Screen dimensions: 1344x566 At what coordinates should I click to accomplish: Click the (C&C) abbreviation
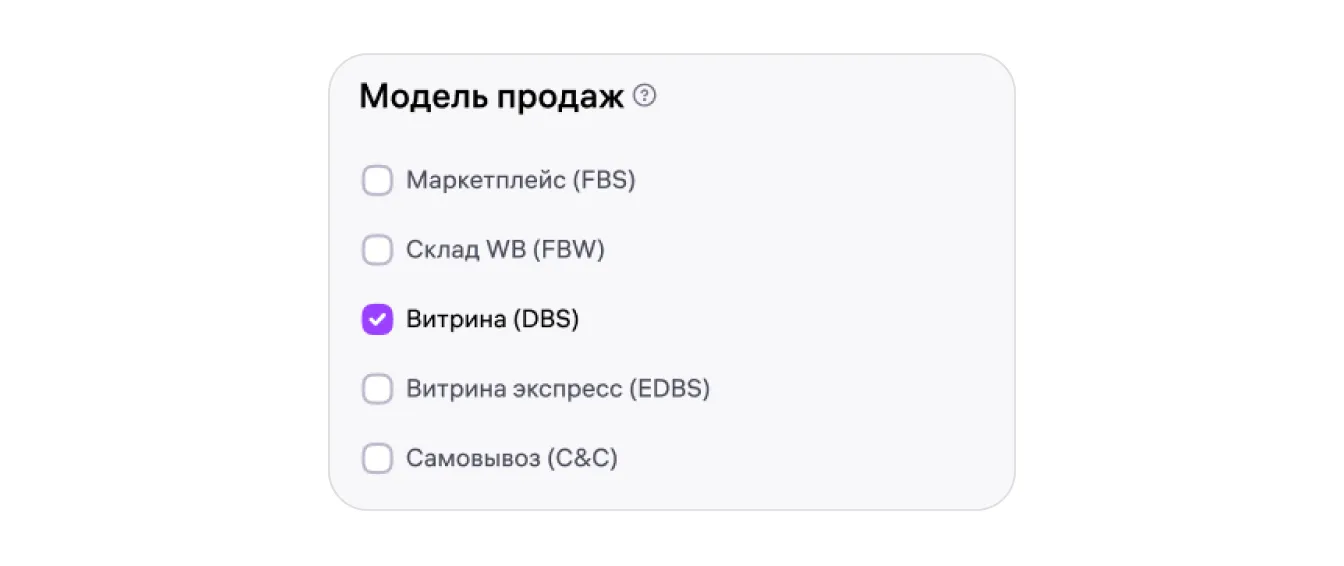(583, 459)
